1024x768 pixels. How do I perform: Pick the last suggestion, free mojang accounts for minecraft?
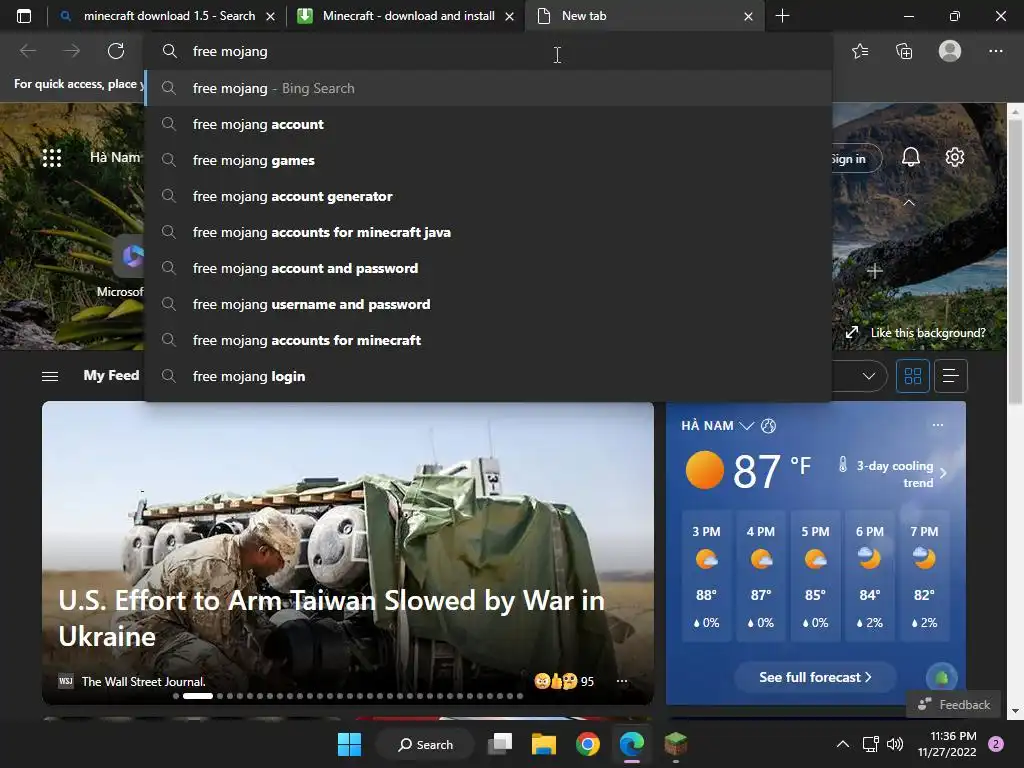click(488, 340)
